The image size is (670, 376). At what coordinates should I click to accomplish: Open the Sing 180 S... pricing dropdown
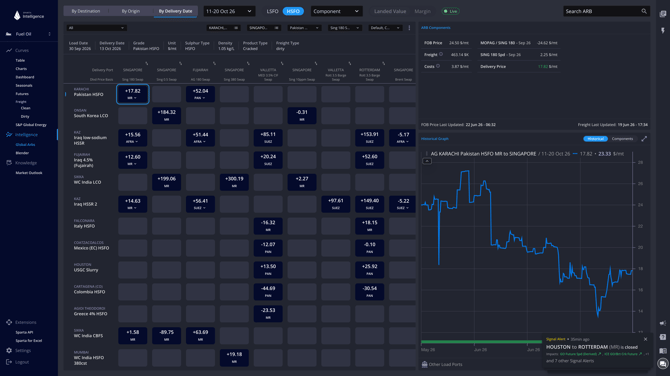point(344,28)
